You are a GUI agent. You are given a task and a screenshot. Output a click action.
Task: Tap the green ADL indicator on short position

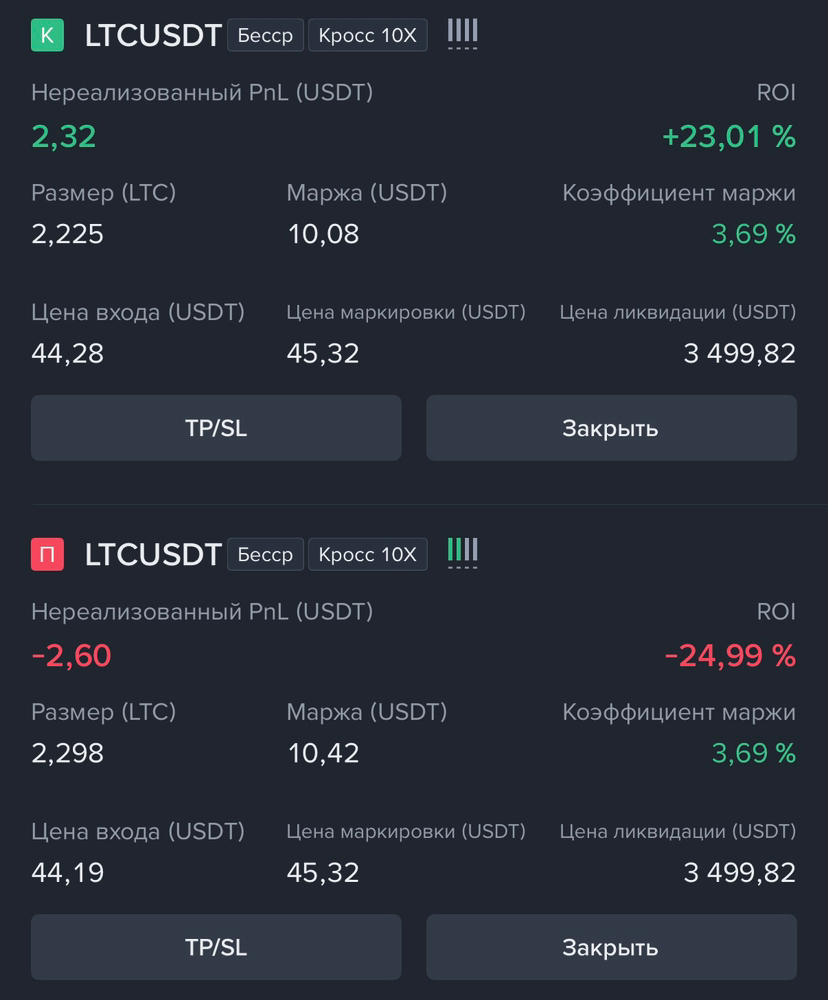[x=462, y=554]
